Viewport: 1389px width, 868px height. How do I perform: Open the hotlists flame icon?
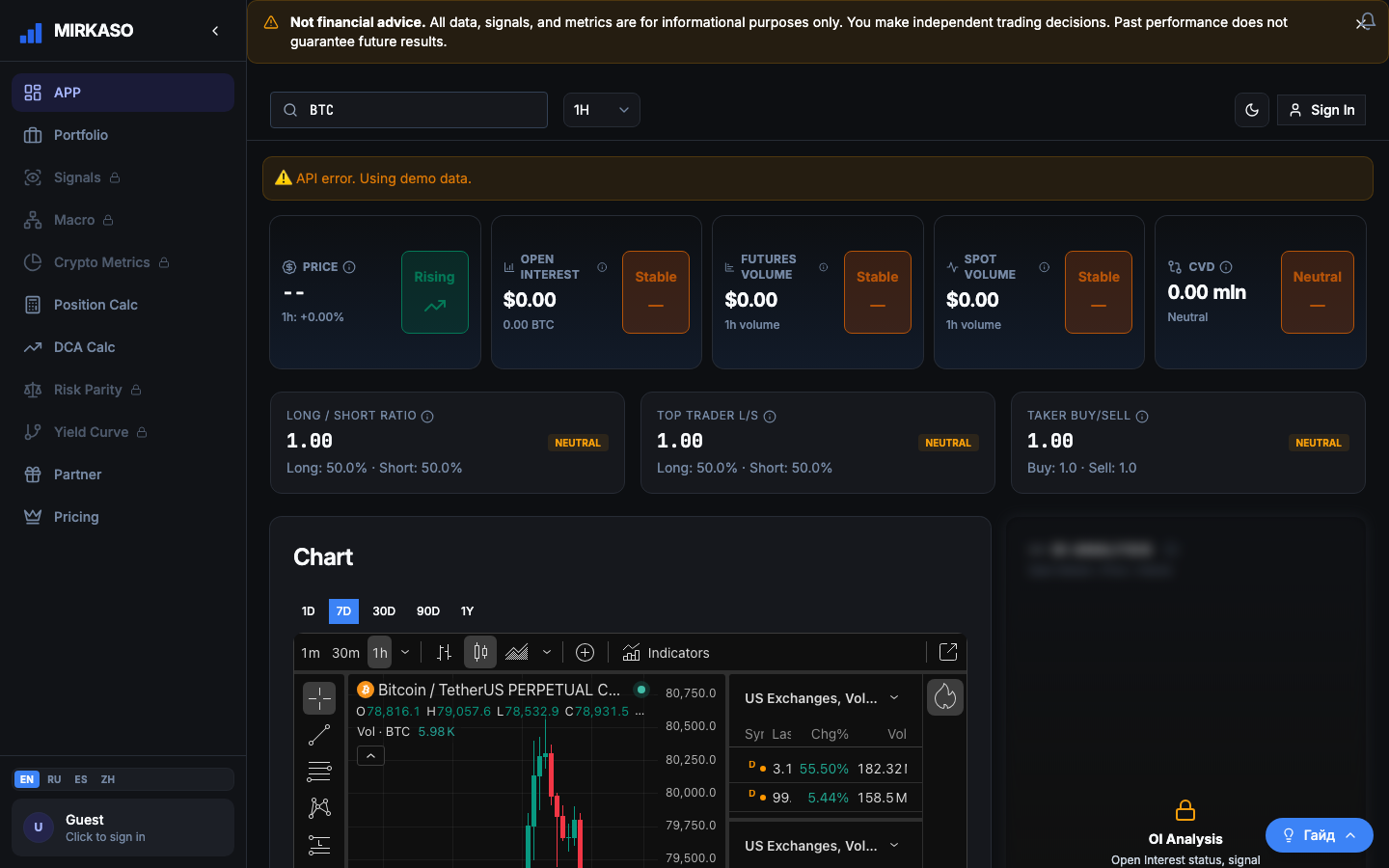coord(945,697)
